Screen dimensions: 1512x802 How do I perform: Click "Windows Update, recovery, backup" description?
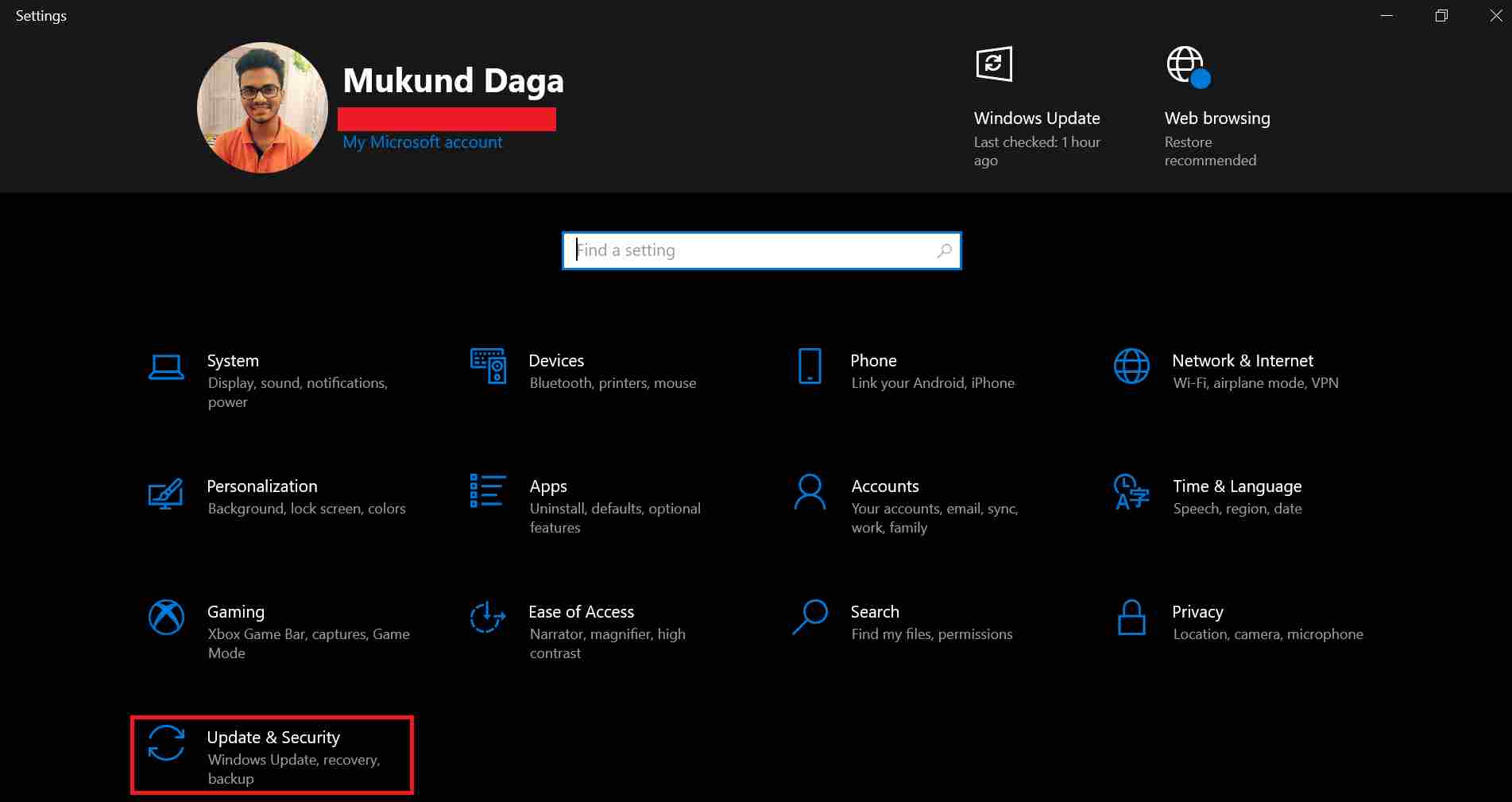294,769
